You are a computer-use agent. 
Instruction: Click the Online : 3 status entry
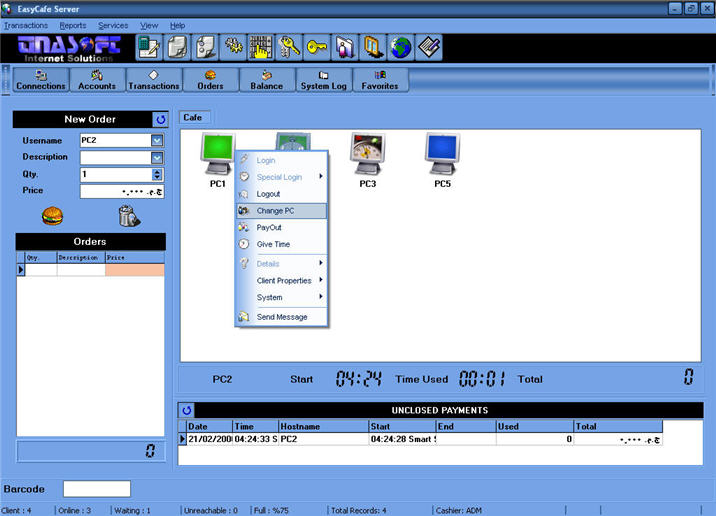74,511
